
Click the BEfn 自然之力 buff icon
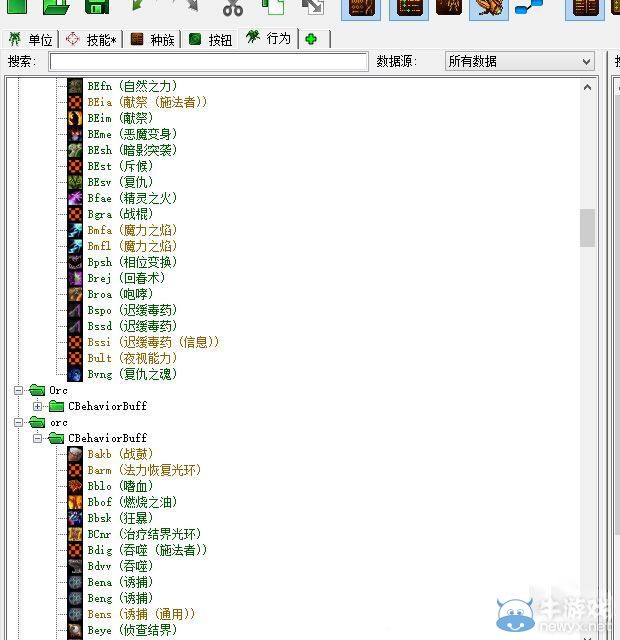[x=75, y=86]
